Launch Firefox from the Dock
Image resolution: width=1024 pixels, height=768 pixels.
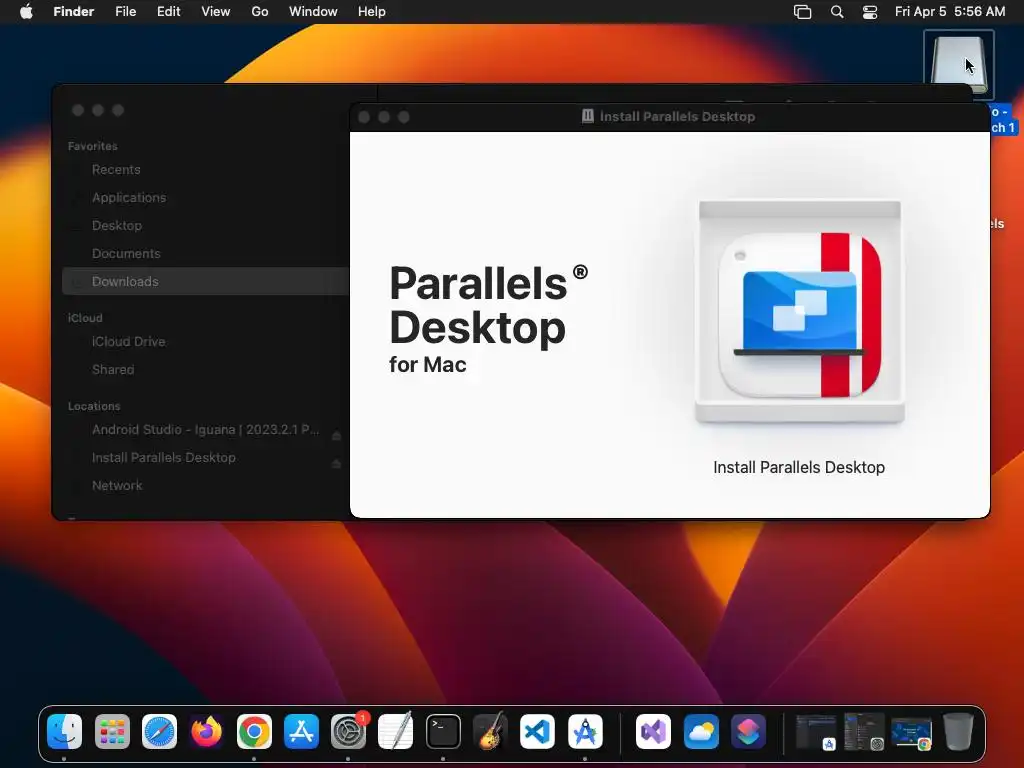pyautogui.click(x=206, y=731)
